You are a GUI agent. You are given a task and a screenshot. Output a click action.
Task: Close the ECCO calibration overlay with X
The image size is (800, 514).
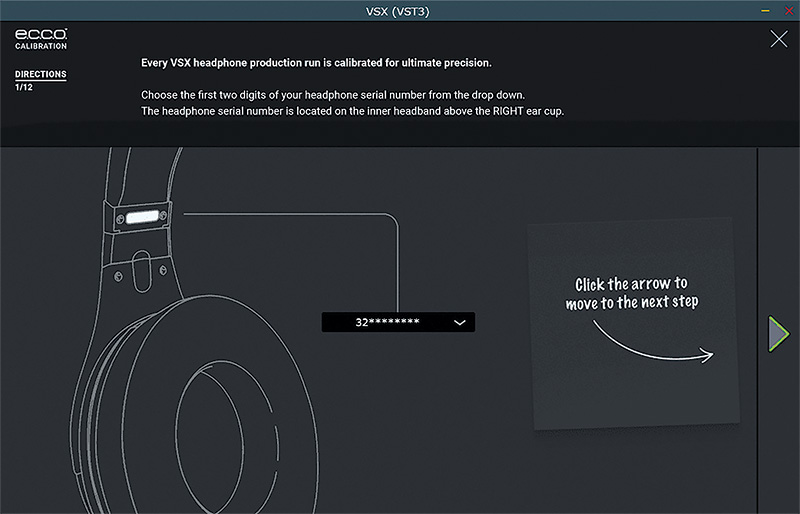pos(779,39)
